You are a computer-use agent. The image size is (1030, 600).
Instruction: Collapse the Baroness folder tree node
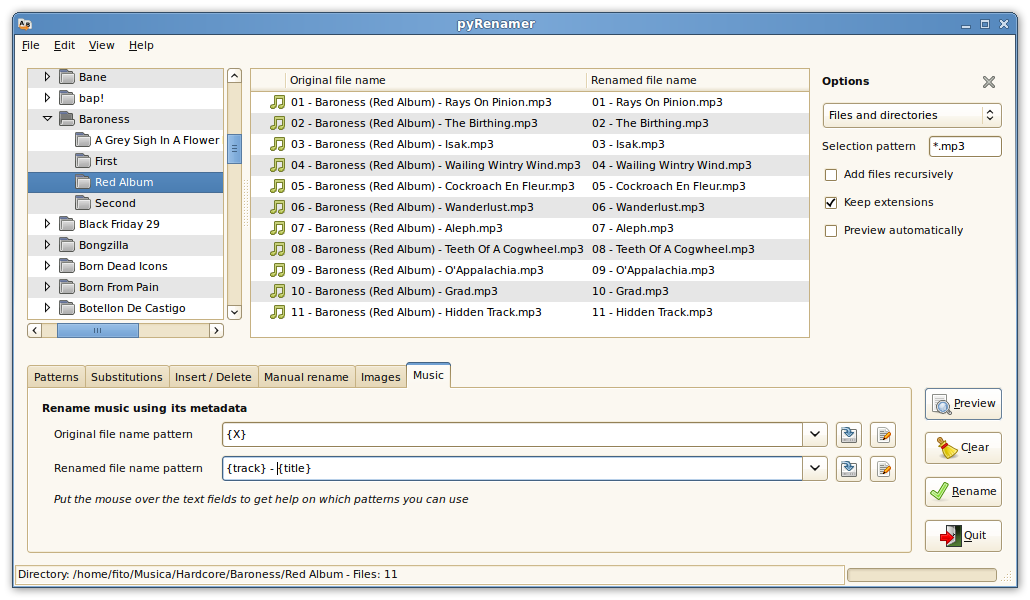47,119
